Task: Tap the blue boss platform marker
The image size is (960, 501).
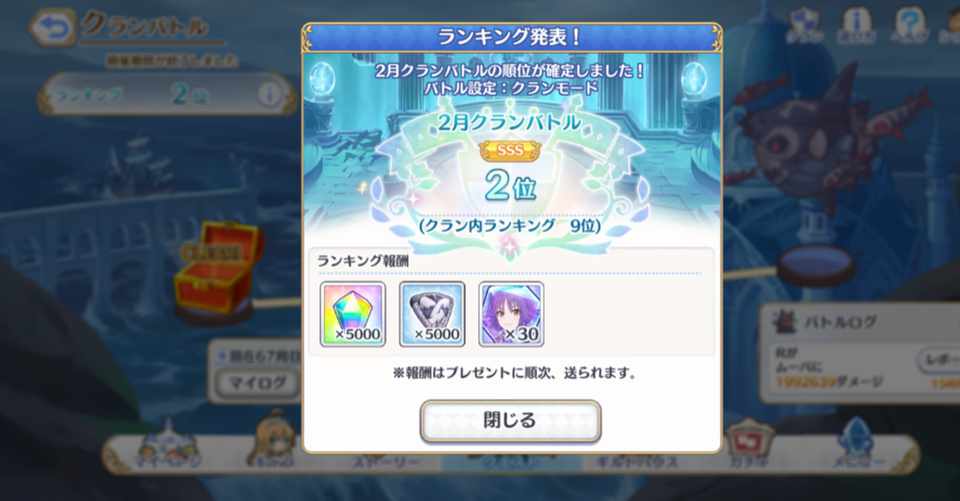Action: [816, 267]
